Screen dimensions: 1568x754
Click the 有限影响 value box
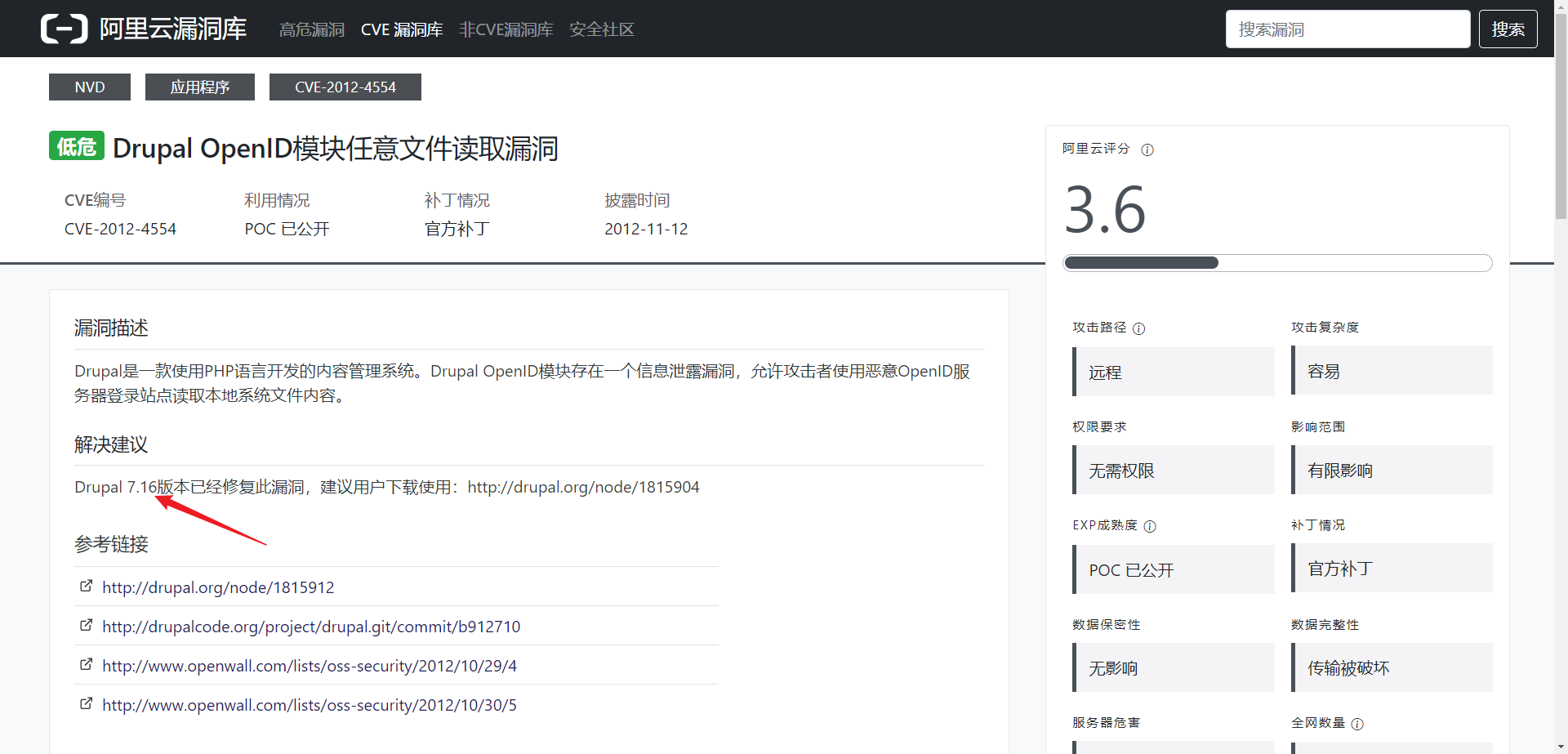[1392, 470]
